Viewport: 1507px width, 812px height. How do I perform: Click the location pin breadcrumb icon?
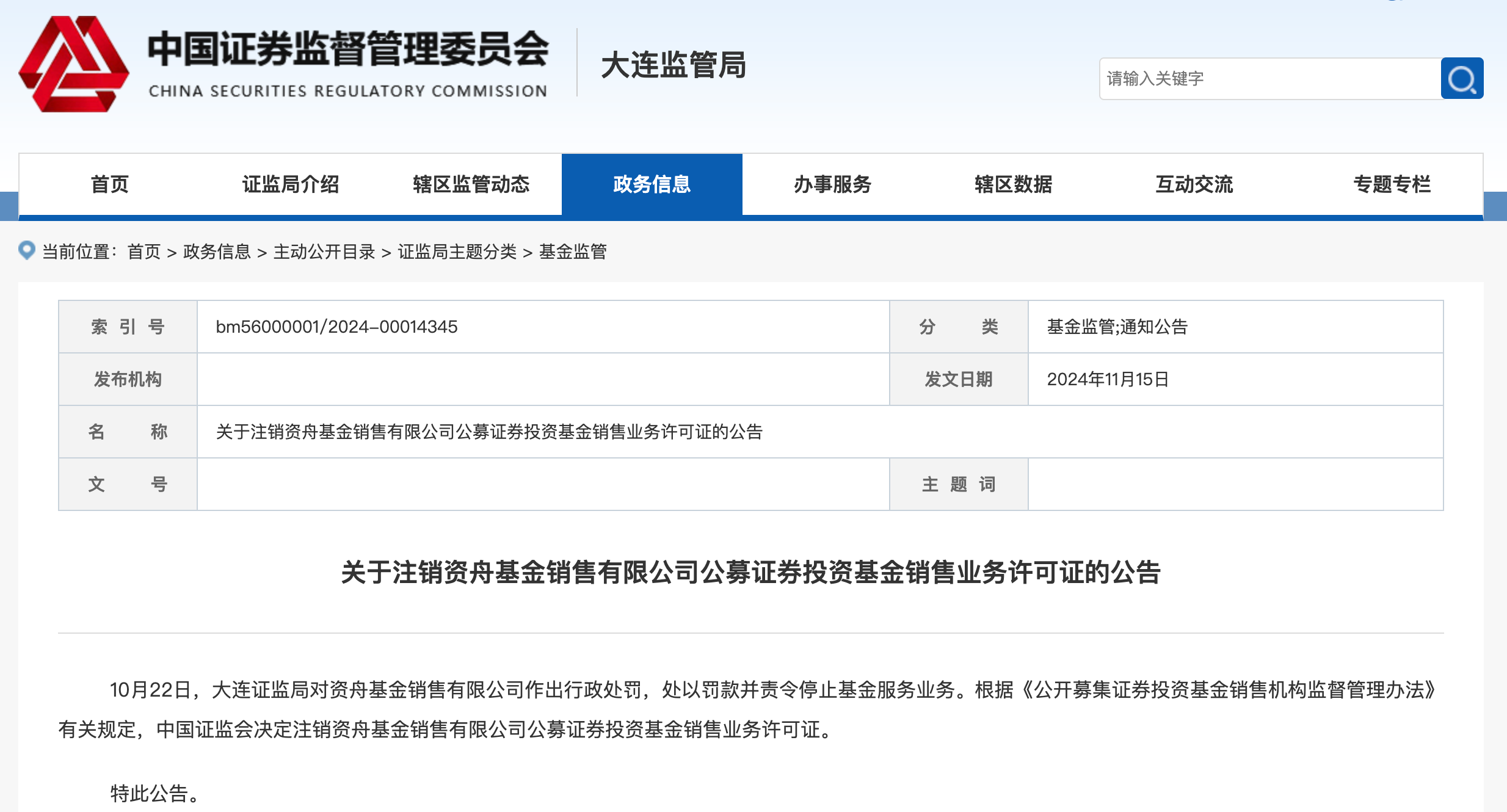27,250
